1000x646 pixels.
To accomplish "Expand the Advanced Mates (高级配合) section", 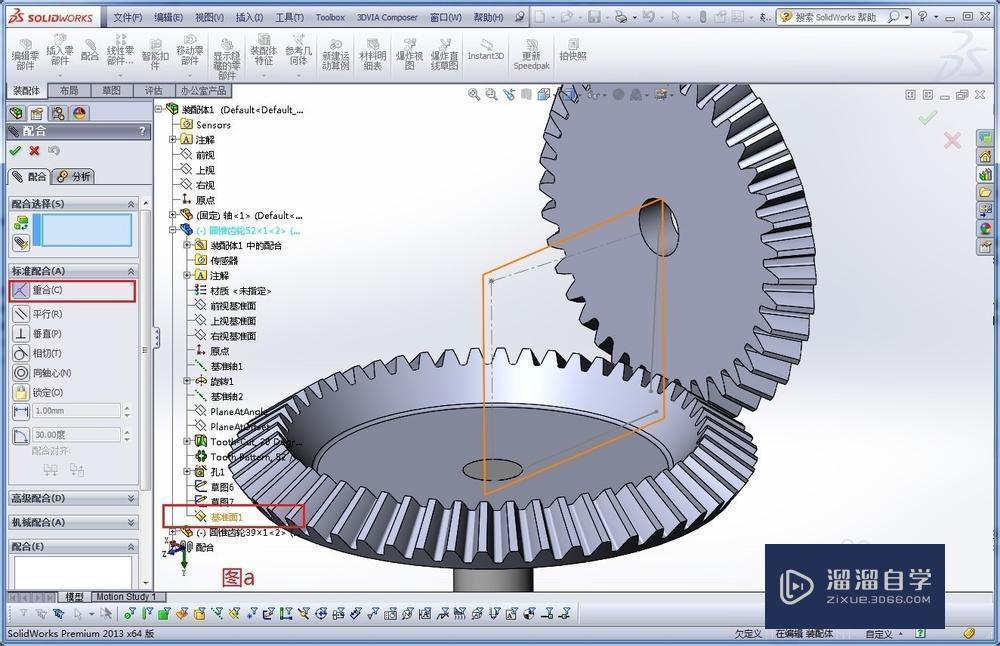I will tap(73, 498).
